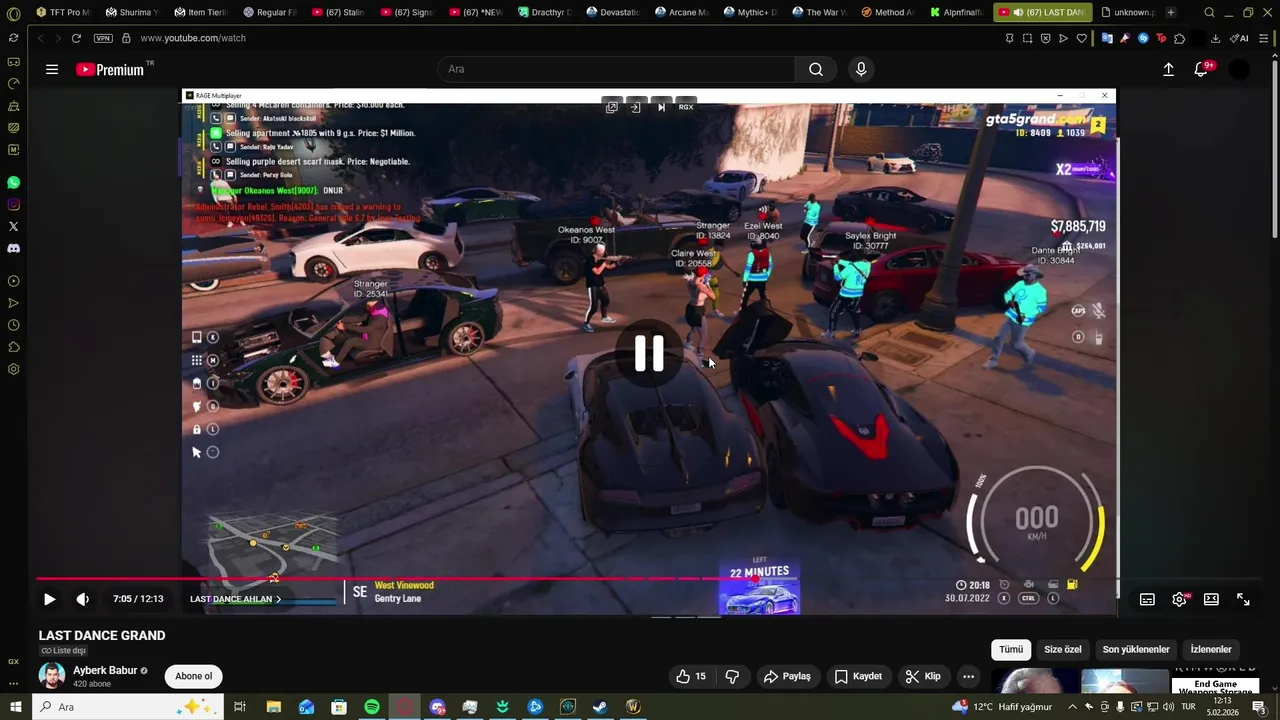Open the browser downloads icon
The width and height of the screenshot is (1280, 720).
[x=1215, y=38]
